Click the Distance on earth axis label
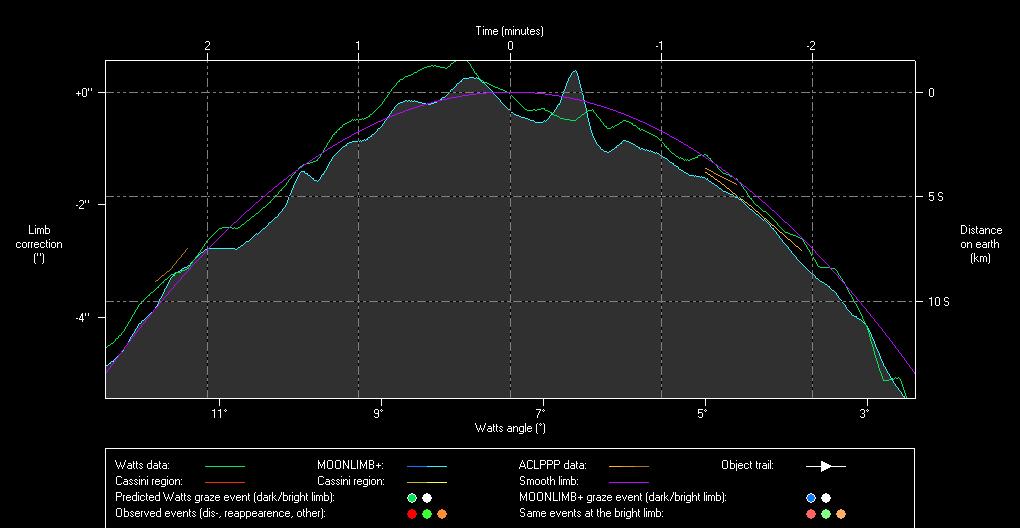 pos(980,244)
